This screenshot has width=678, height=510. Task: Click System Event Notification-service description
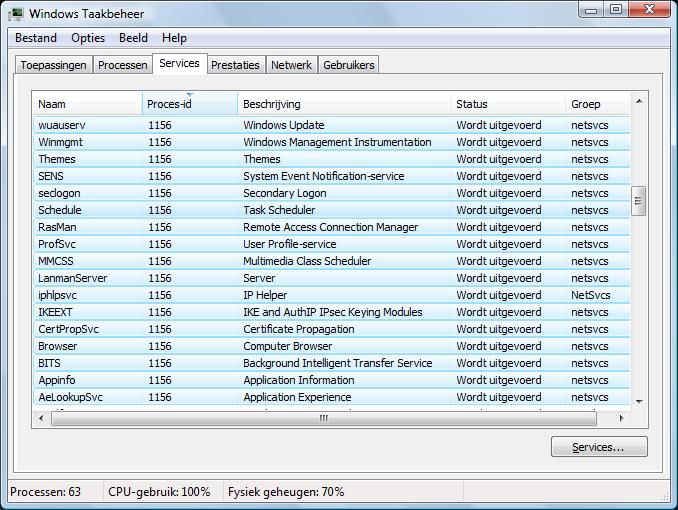[323, 176]
